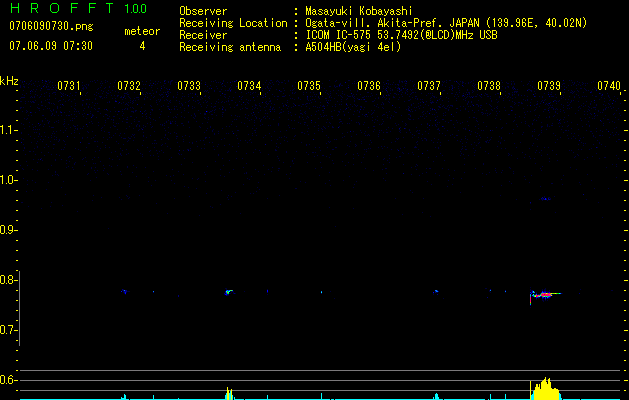This screenshot has width=629, height=400.
Task: Click the faint echo near 0737
Action: [436, 292]
